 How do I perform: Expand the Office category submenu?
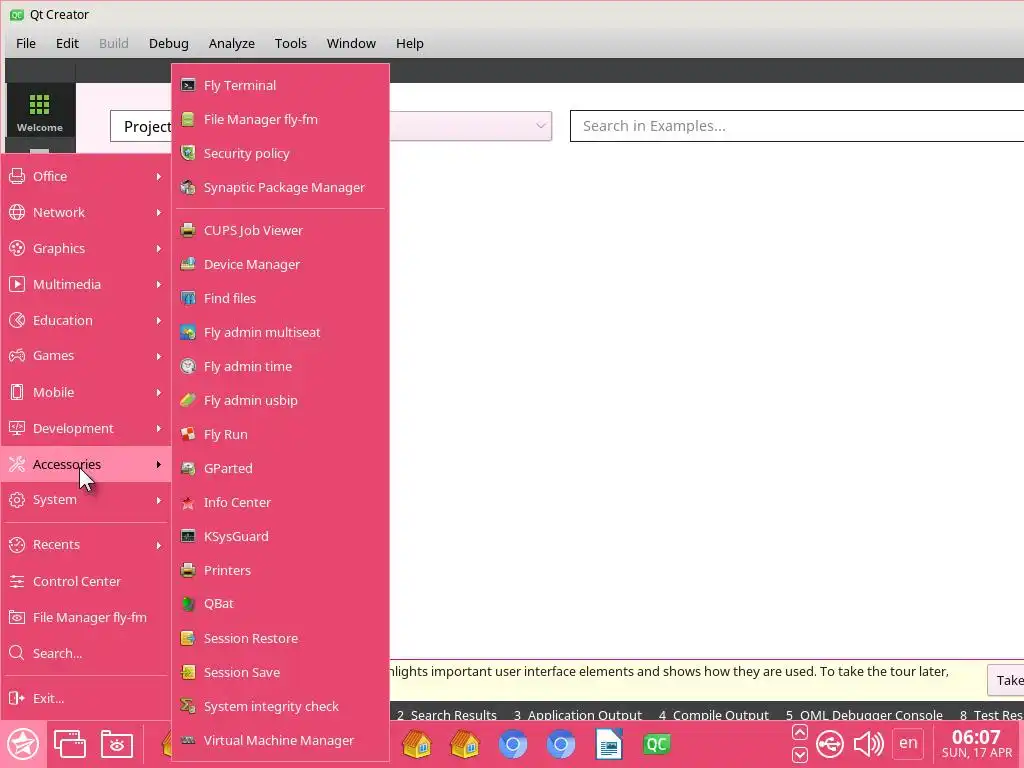click(x=86, y=176)
